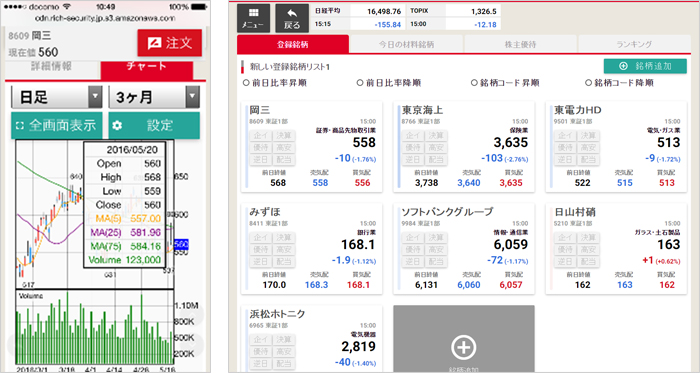
Task: Tap 企イ tag on 浜松ホトニク card
Action: pos(261,340)
